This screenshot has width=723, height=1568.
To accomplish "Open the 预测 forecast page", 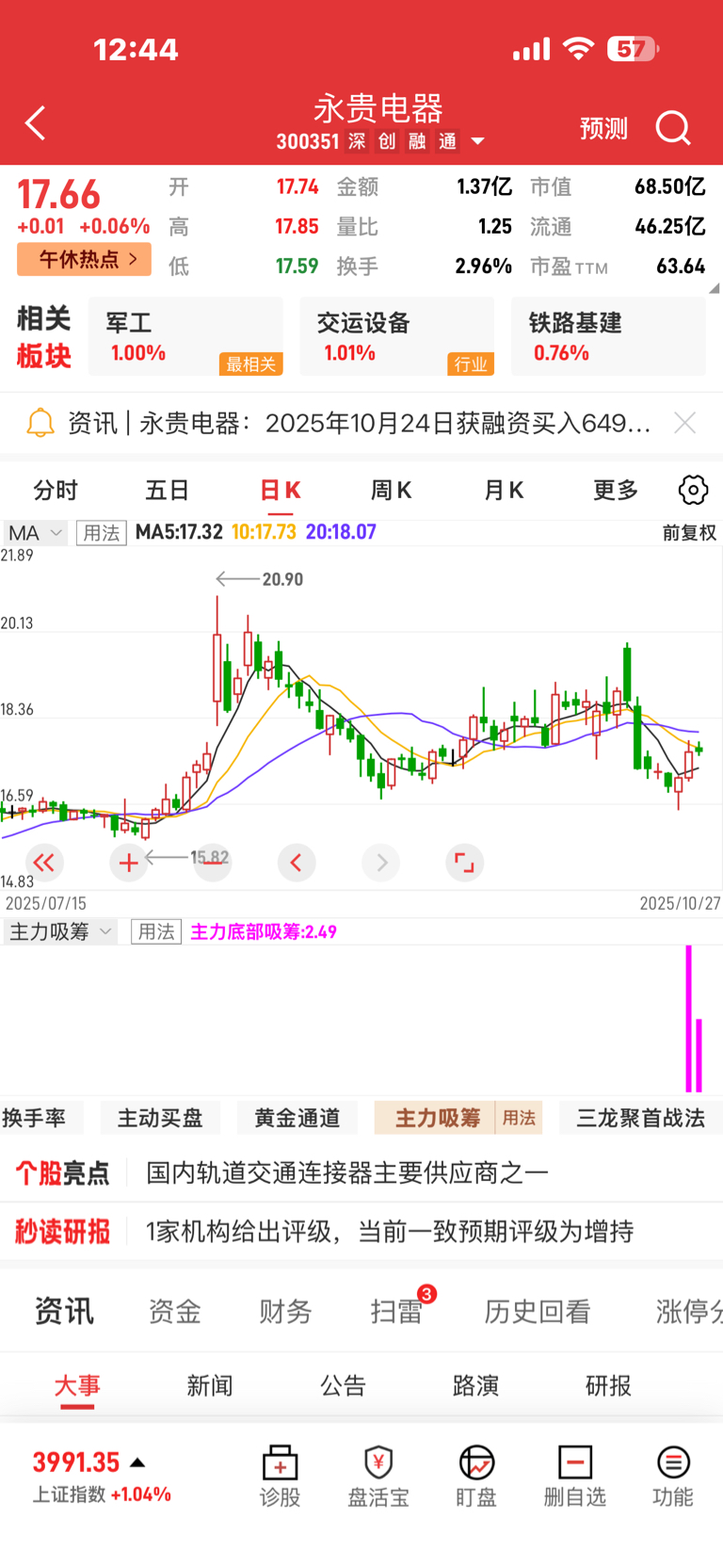I will 603,128.
